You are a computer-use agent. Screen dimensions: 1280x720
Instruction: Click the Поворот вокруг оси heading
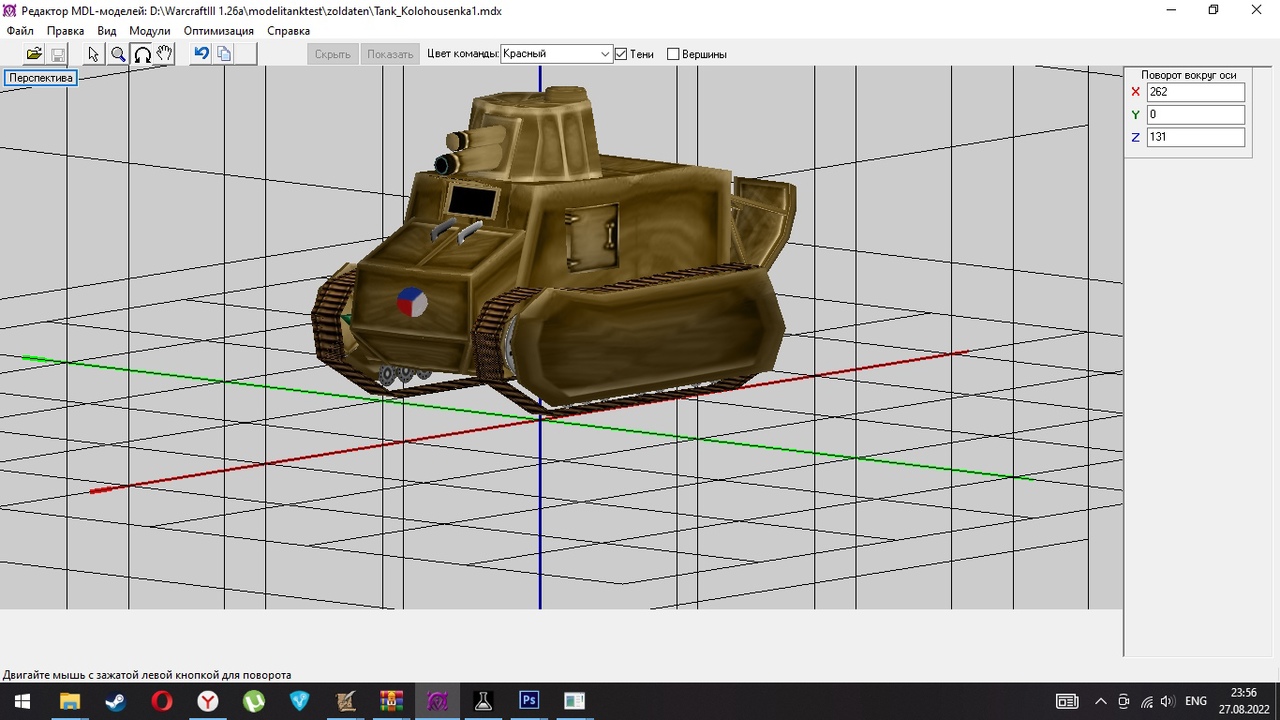(x=1189, y=75)
